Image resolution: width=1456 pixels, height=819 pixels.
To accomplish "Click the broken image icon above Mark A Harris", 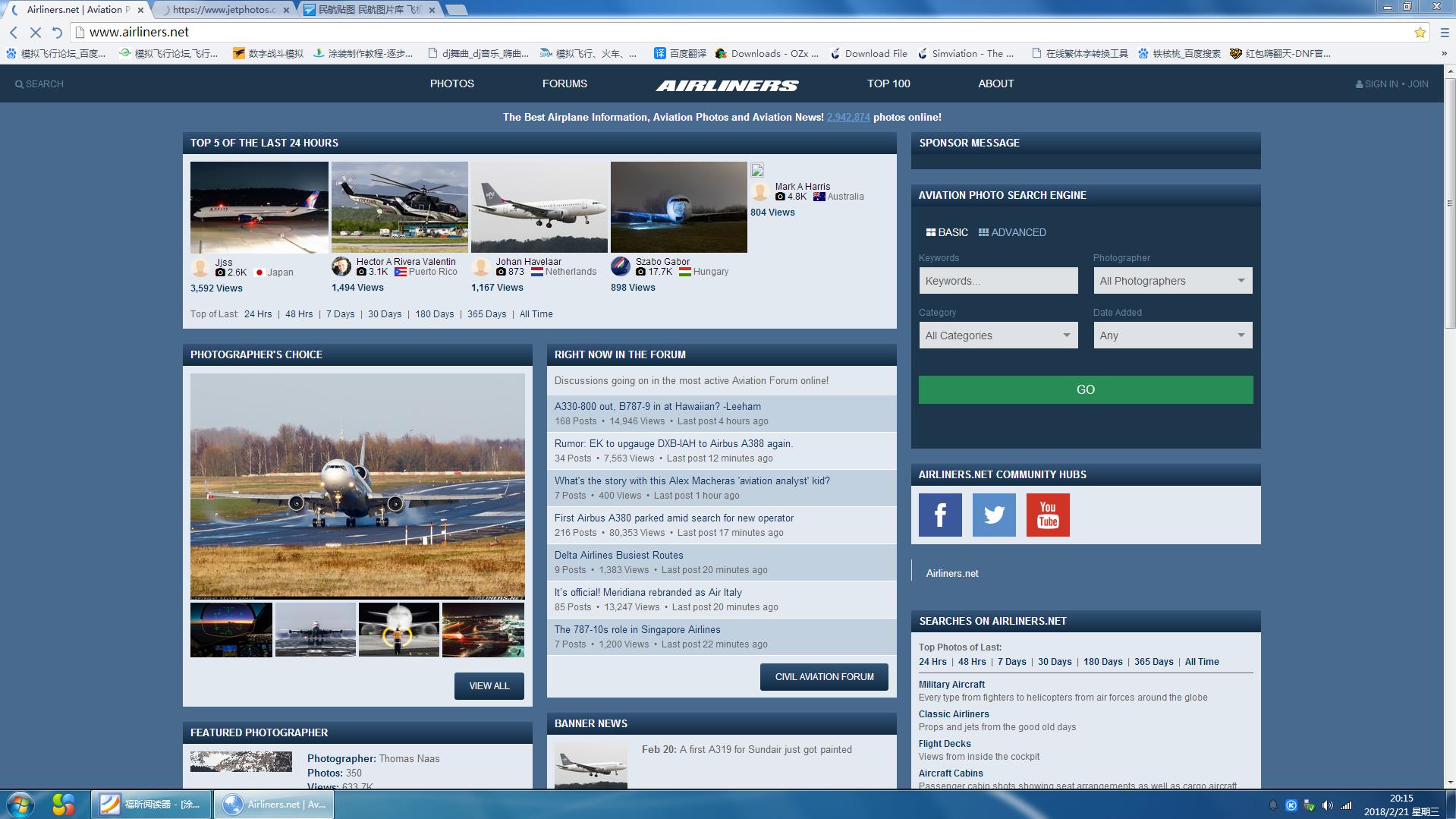I will (x=757, y=170).
